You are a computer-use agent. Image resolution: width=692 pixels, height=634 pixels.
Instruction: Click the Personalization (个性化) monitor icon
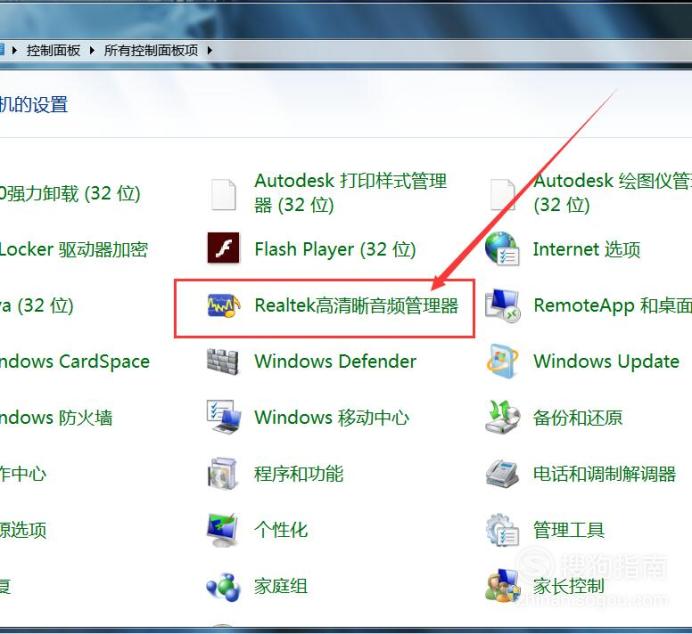point(223,529)
